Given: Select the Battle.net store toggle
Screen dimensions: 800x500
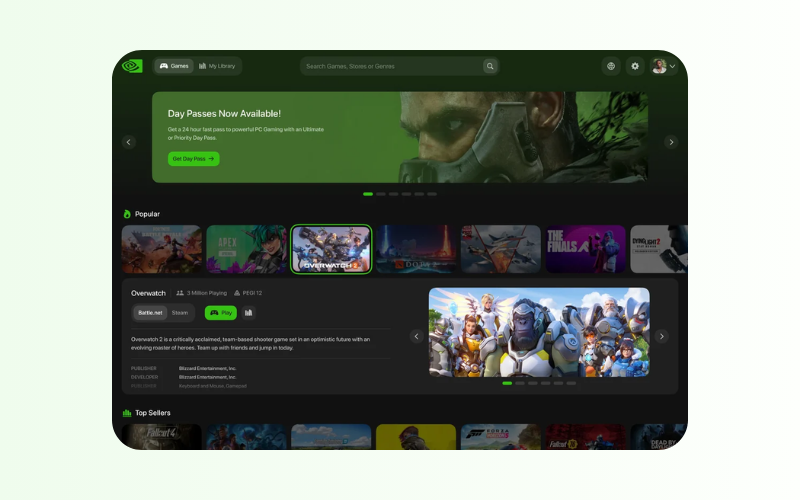Looking at the screenshot, I should (x=150, y=313).
